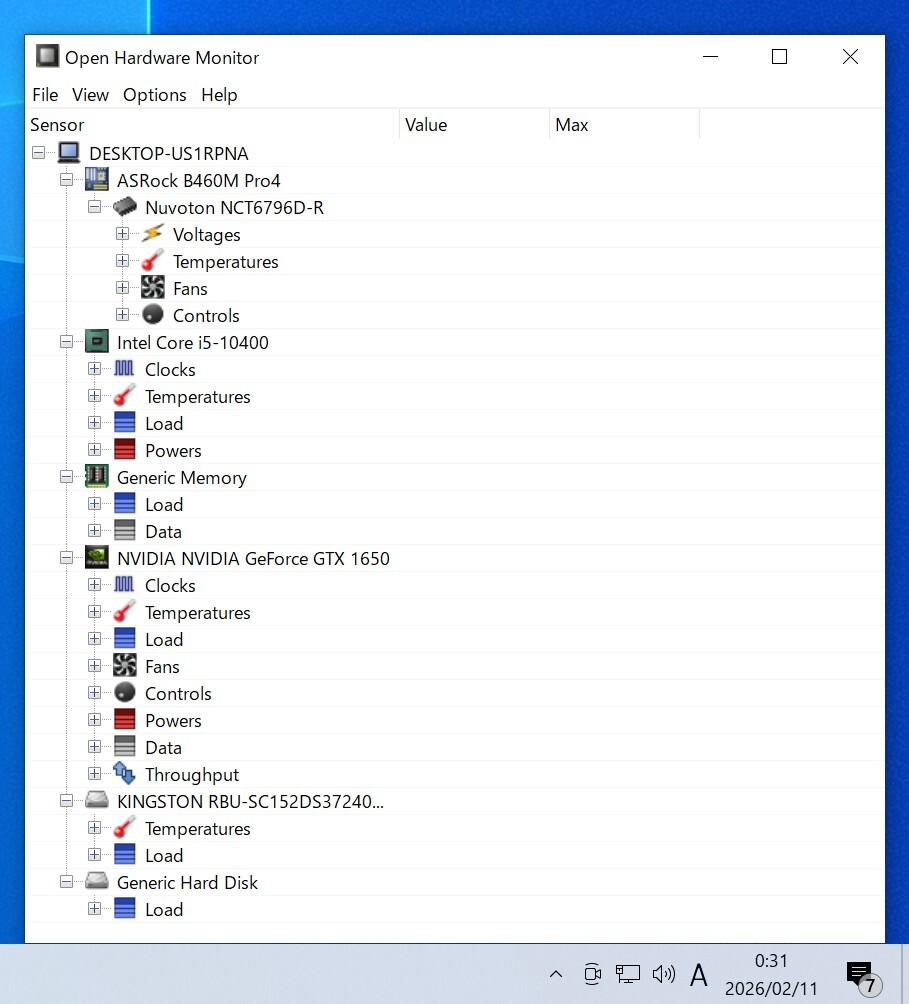Click the Generic Hard Disk drive icon
The height and width of the screenshot is (1004, 909).
click(97, 881)
